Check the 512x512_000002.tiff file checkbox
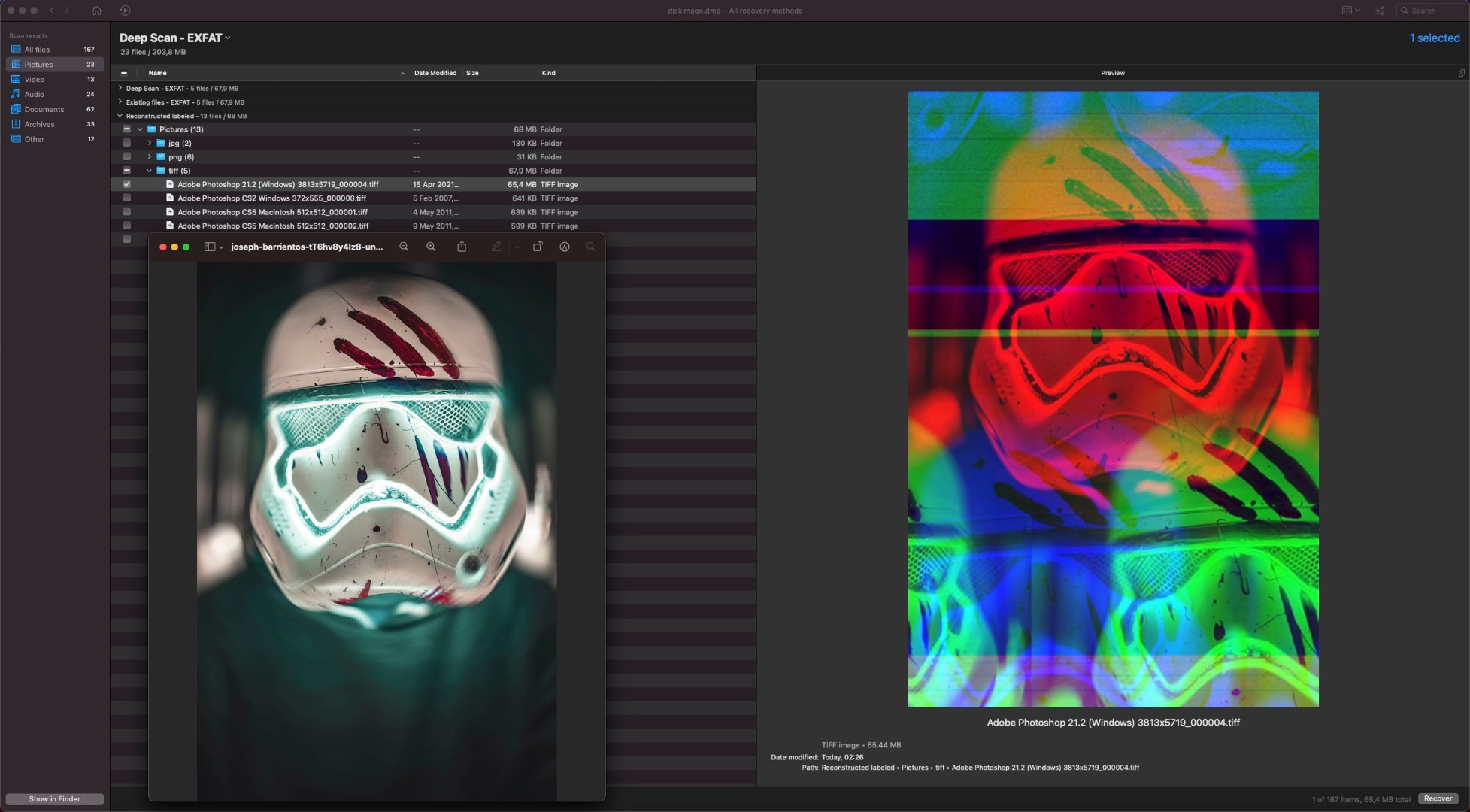 126,226
